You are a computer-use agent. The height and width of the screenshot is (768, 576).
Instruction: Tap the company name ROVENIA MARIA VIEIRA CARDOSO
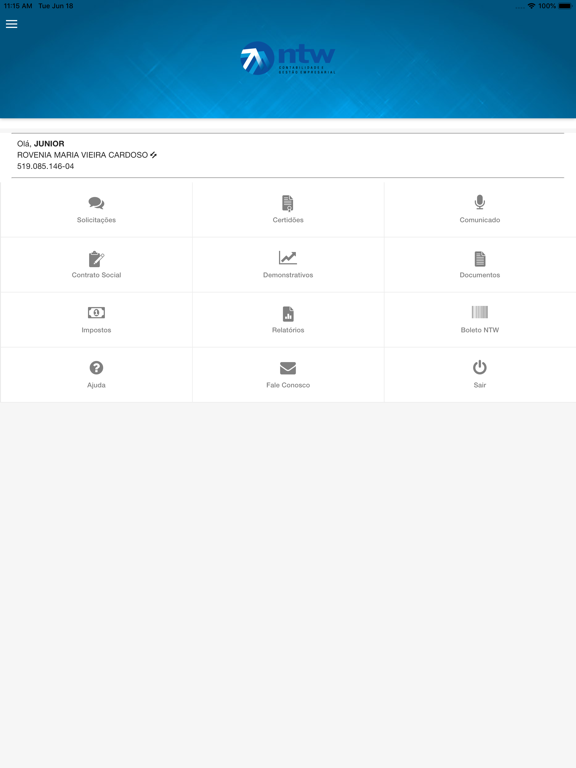(82, 155)
